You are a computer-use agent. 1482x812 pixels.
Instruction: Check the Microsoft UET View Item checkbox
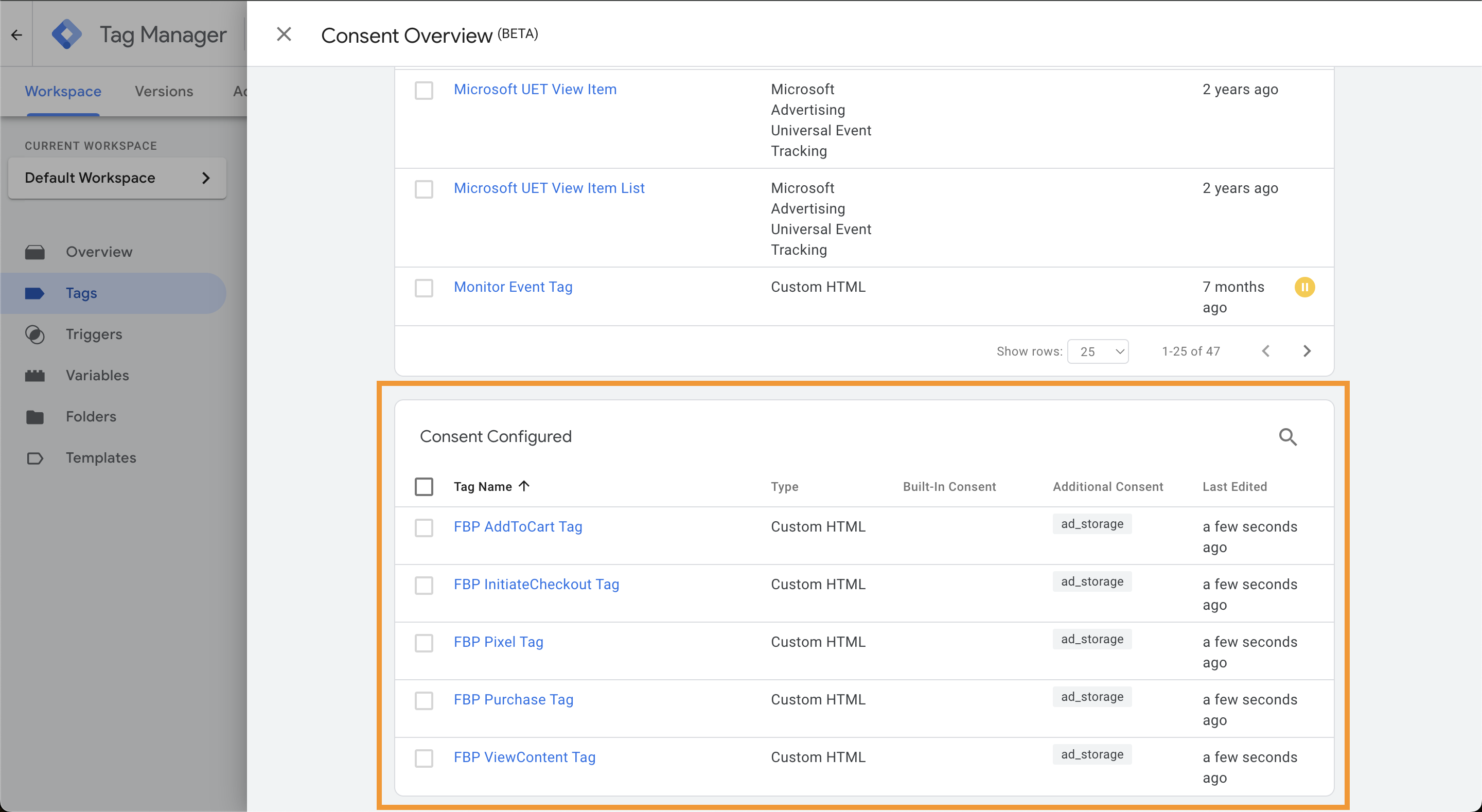pos(424,91)
